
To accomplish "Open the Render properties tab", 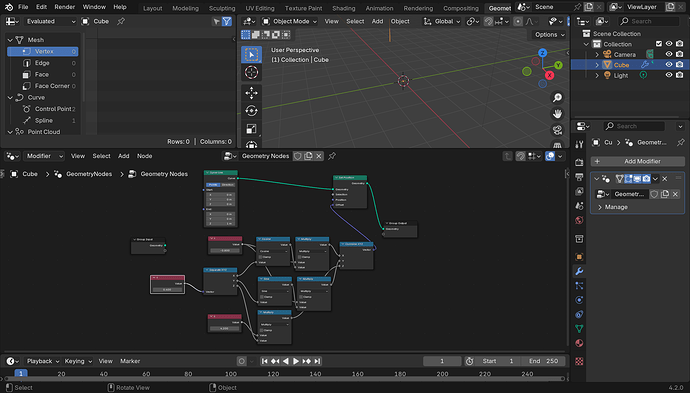I will (x=579, y=162).
